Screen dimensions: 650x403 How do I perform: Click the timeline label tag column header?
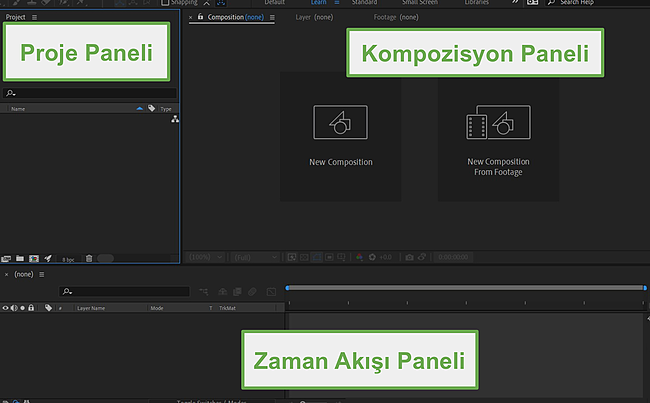(x=49, y=308)
